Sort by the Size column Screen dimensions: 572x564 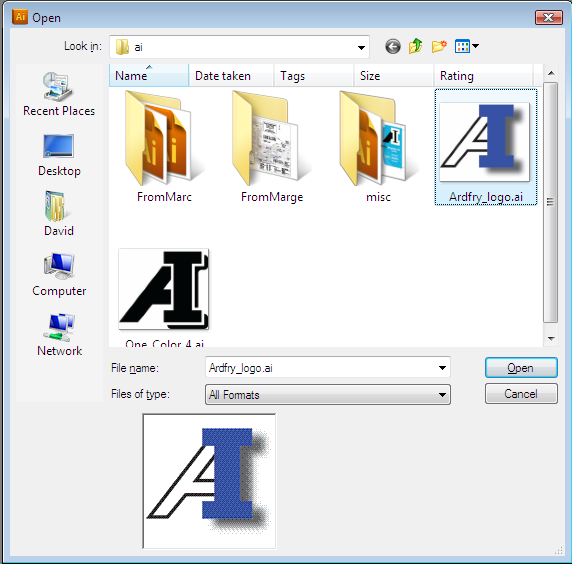[x=393, y=76]
